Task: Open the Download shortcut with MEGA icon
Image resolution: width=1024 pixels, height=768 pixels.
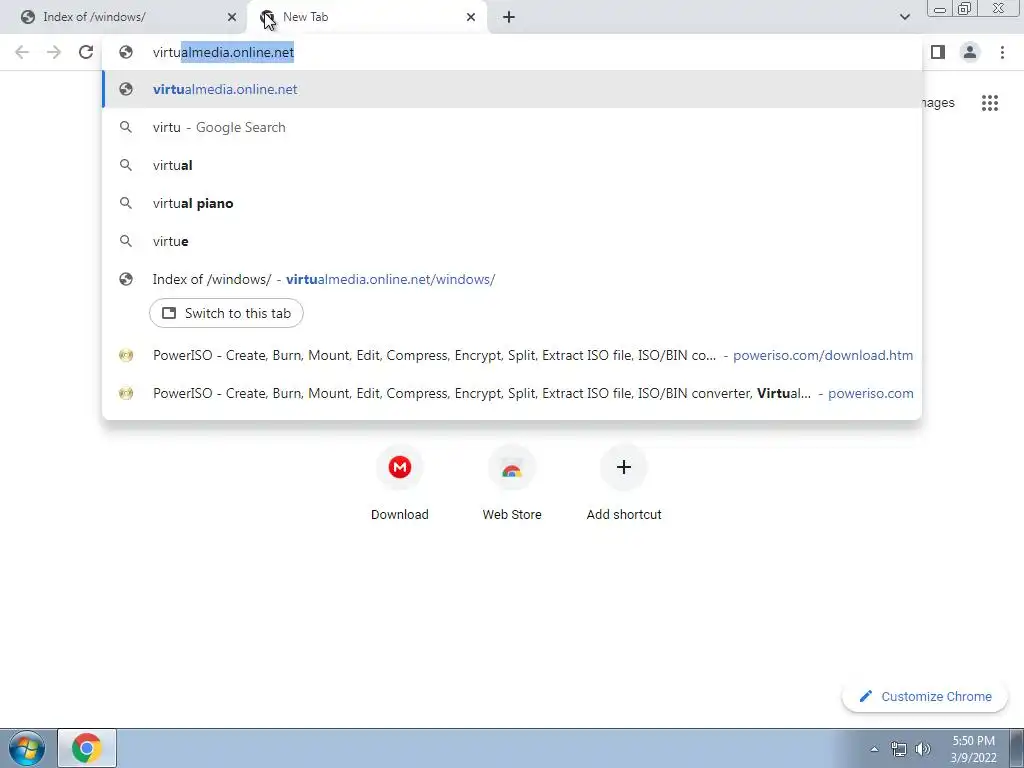Action: click(x=400, y=483)
